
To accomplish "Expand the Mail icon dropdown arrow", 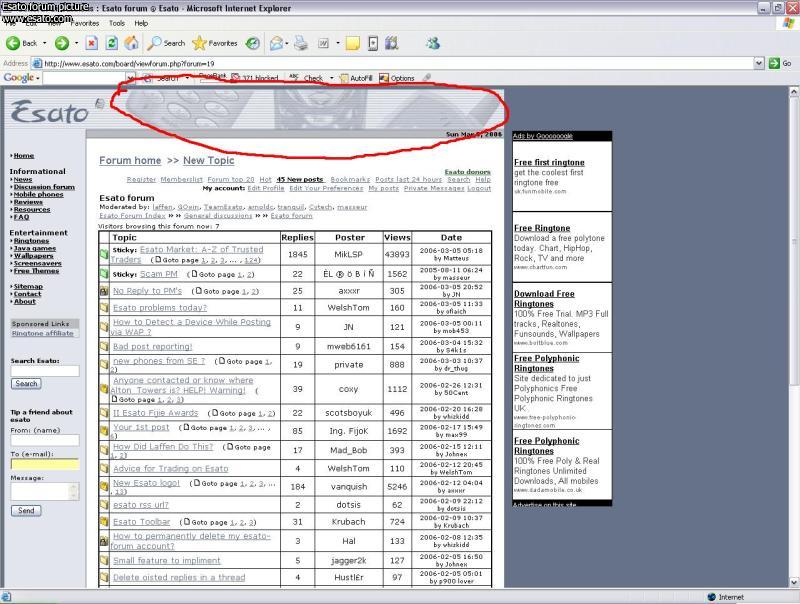I will point(287,43).
